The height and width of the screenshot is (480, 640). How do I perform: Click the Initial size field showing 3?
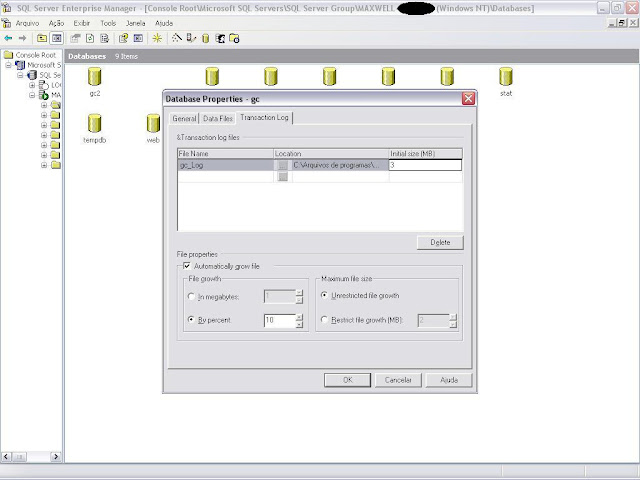[x=425, y=165]
